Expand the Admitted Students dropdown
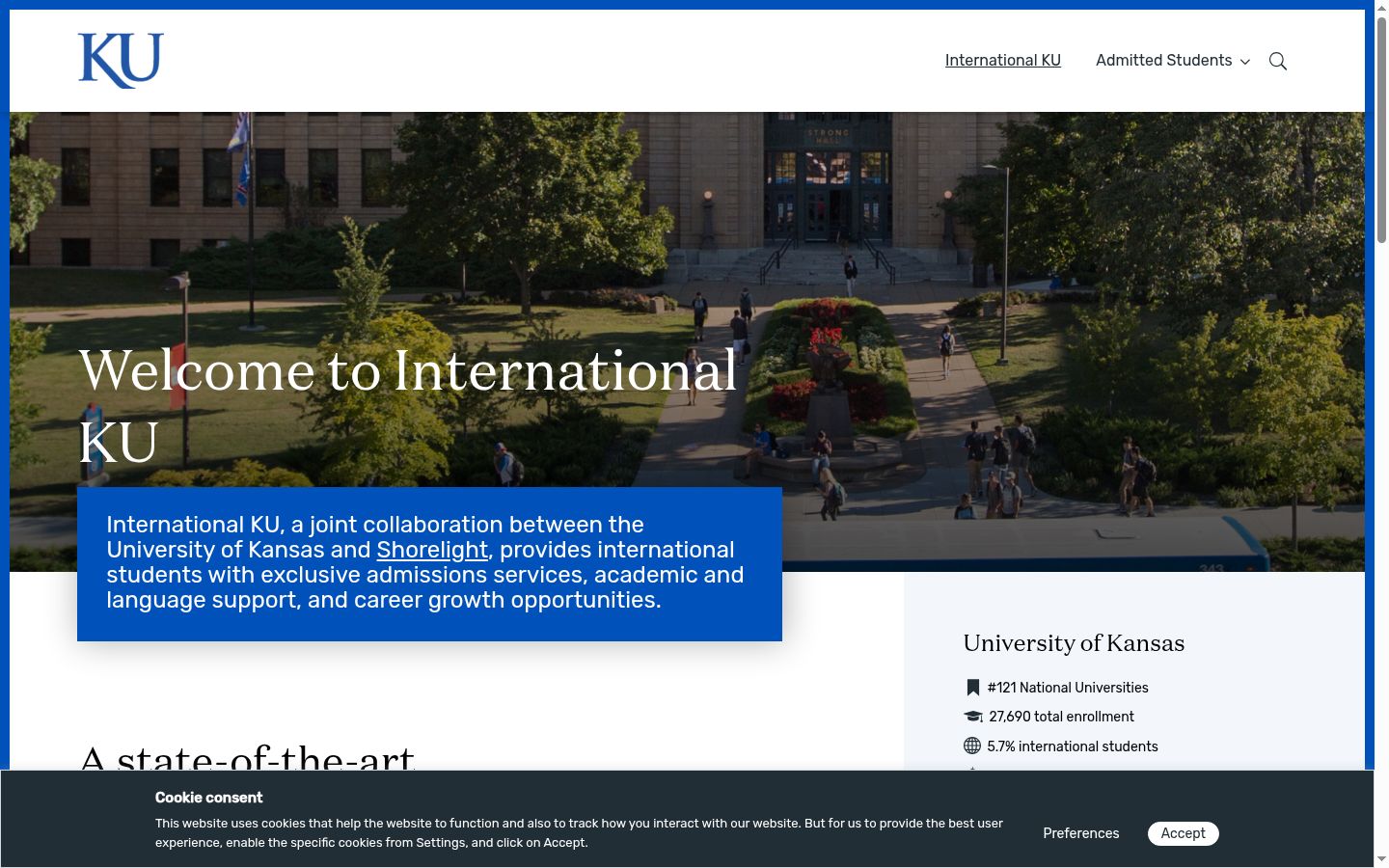The width and height of the screenshot is (1389, 868). [1173, 61]
